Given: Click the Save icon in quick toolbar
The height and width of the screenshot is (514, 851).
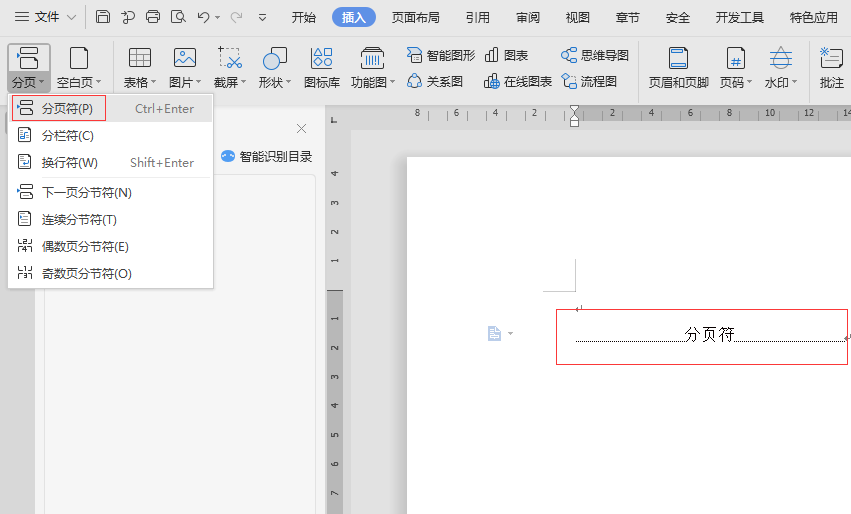Looking at the screenshot, I should [x=103, y=17].
